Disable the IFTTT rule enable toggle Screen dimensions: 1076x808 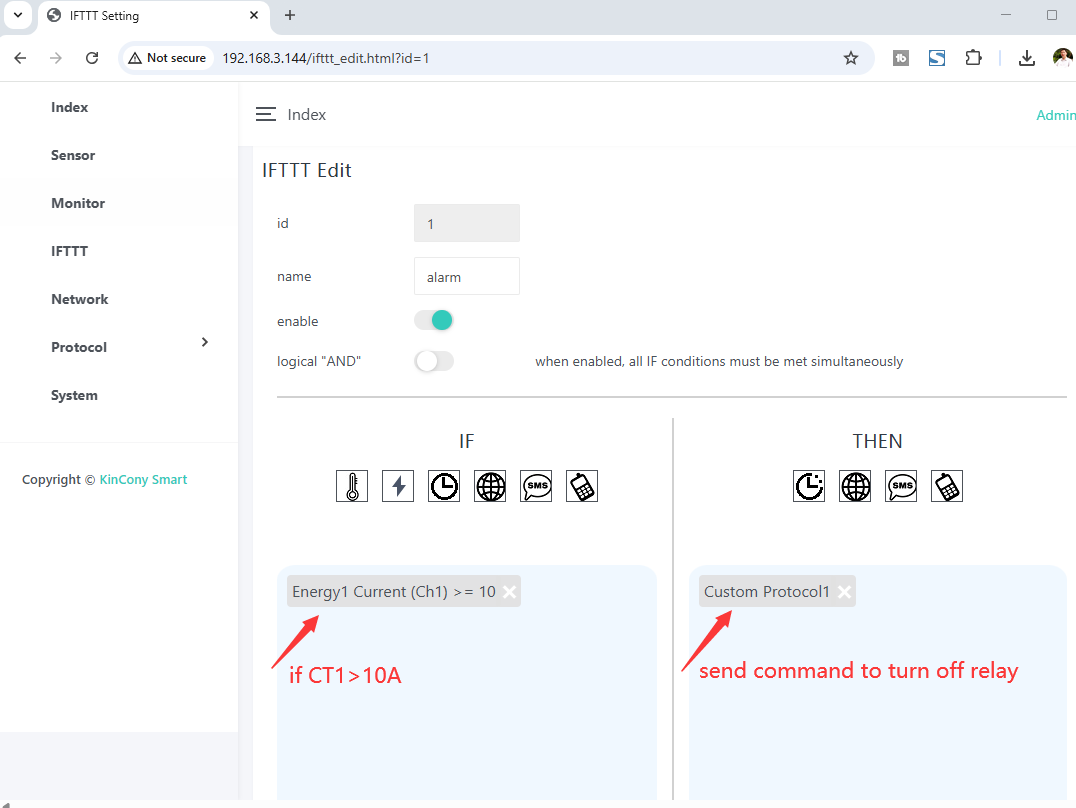tap(434, 320)
